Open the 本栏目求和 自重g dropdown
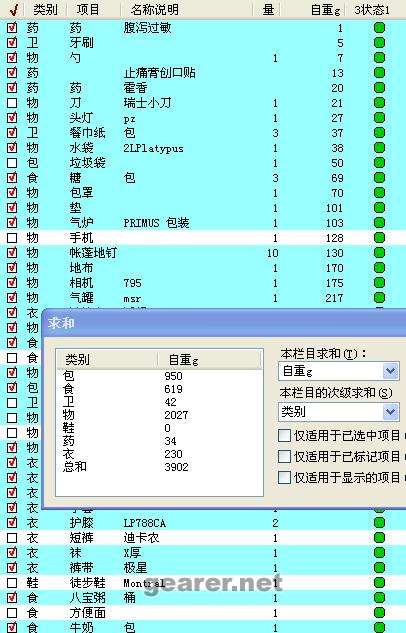The width and height of the screenshot is (406, 633). point(390,371)
